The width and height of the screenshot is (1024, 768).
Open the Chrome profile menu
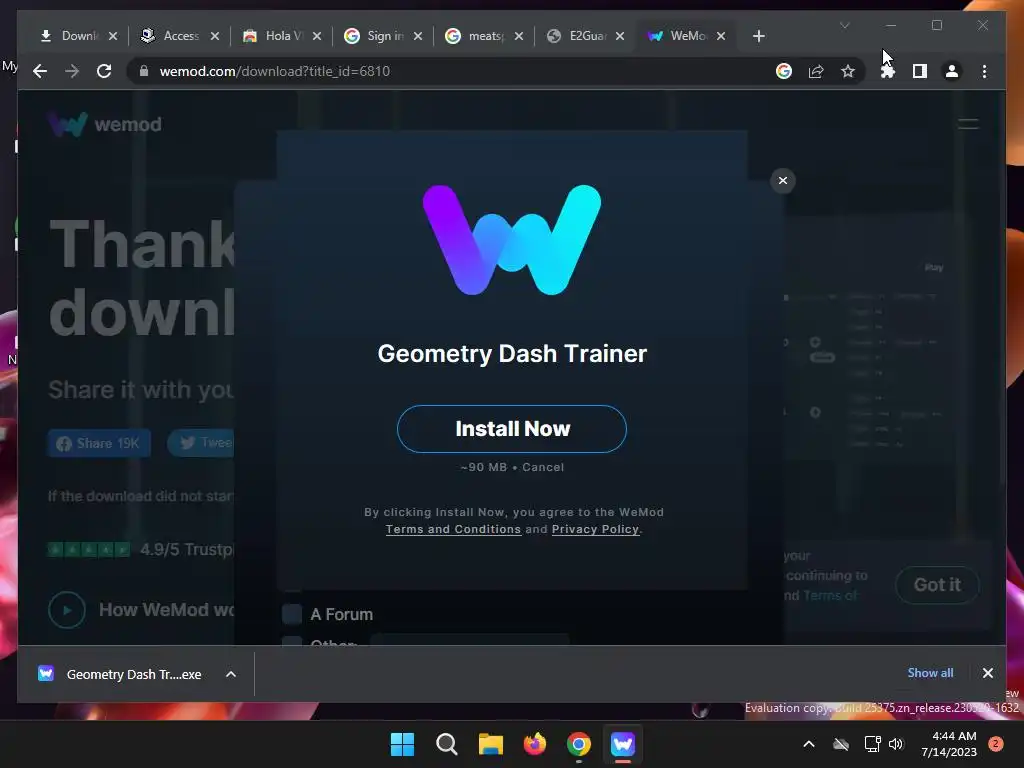tap(952, 71)
